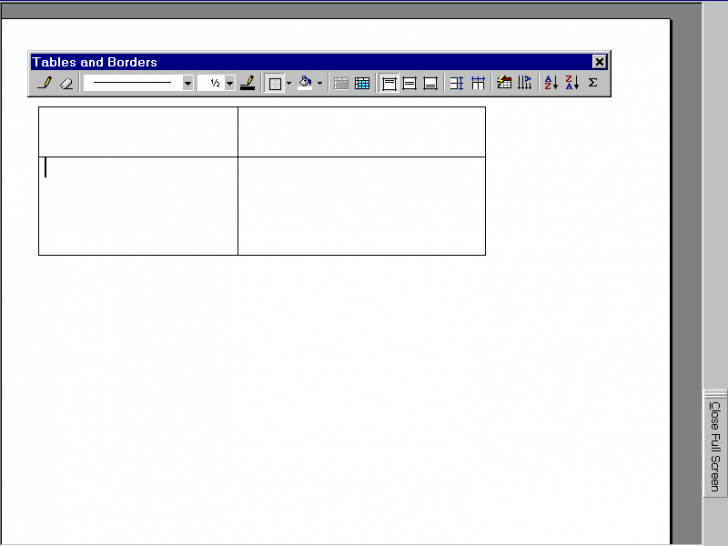Click the top-left table cell
Viewport: 728px width, 546px height.
pyautogui.click(x=138, y=132)
